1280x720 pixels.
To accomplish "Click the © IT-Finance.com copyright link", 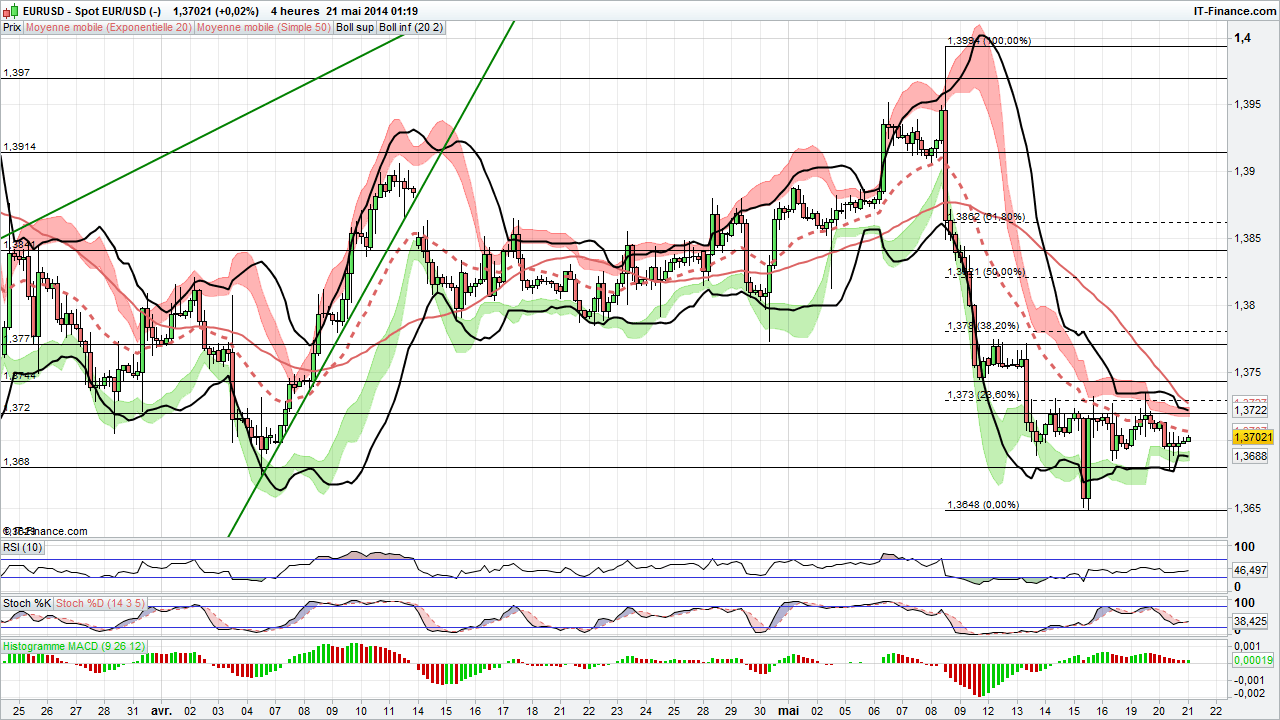I will click(44, 531).
